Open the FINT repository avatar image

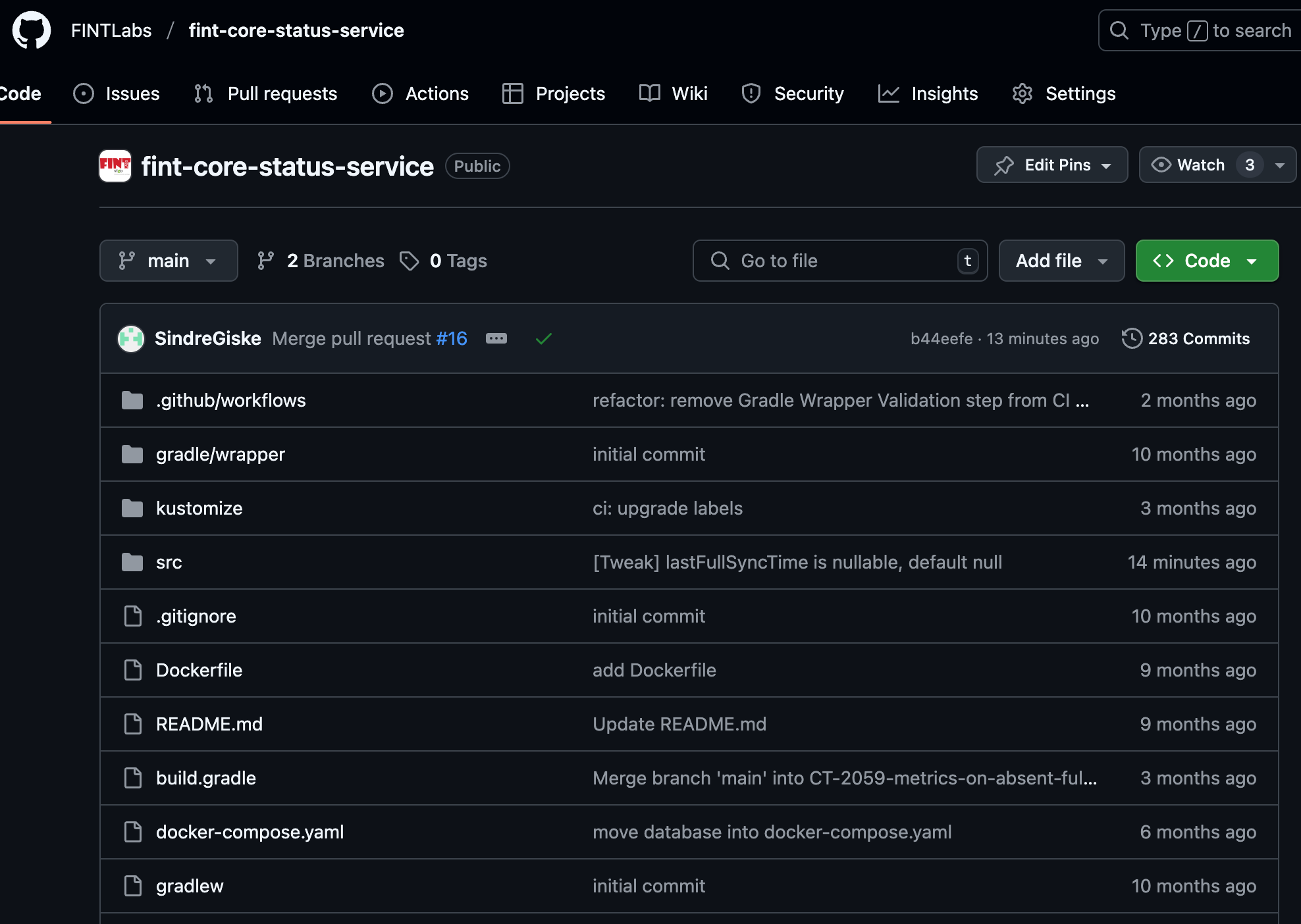115,166
